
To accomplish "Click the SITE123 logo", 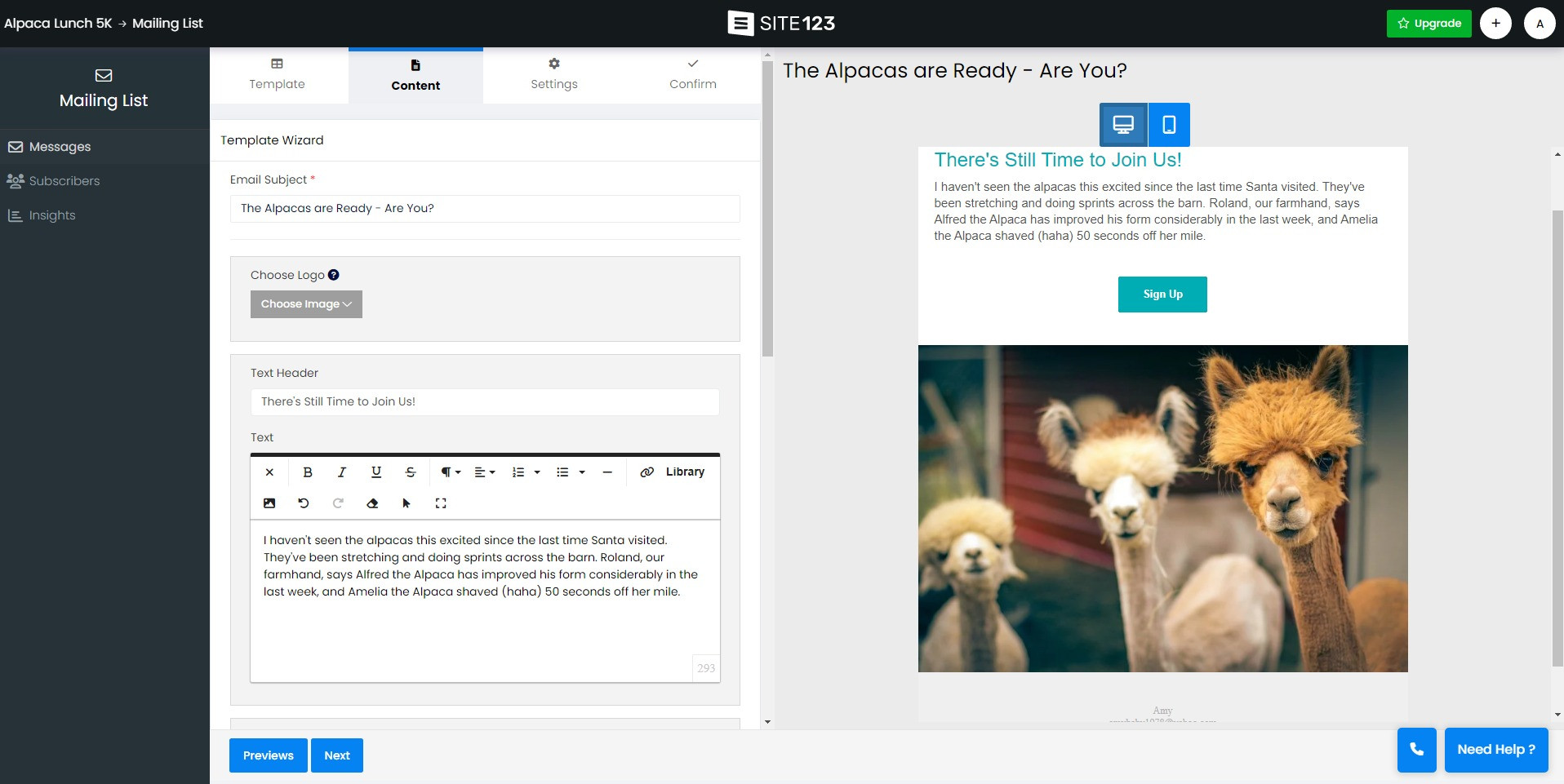I will 781,23.
